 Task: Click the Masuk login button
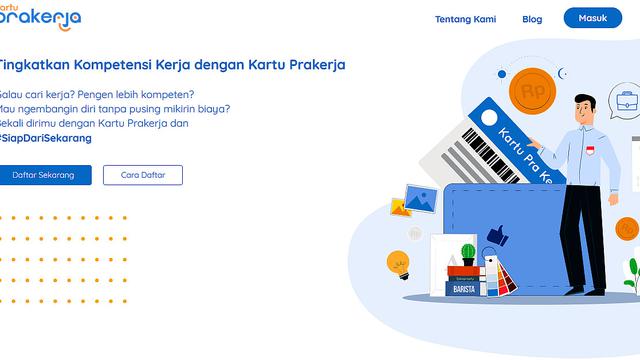pos(593,18)
